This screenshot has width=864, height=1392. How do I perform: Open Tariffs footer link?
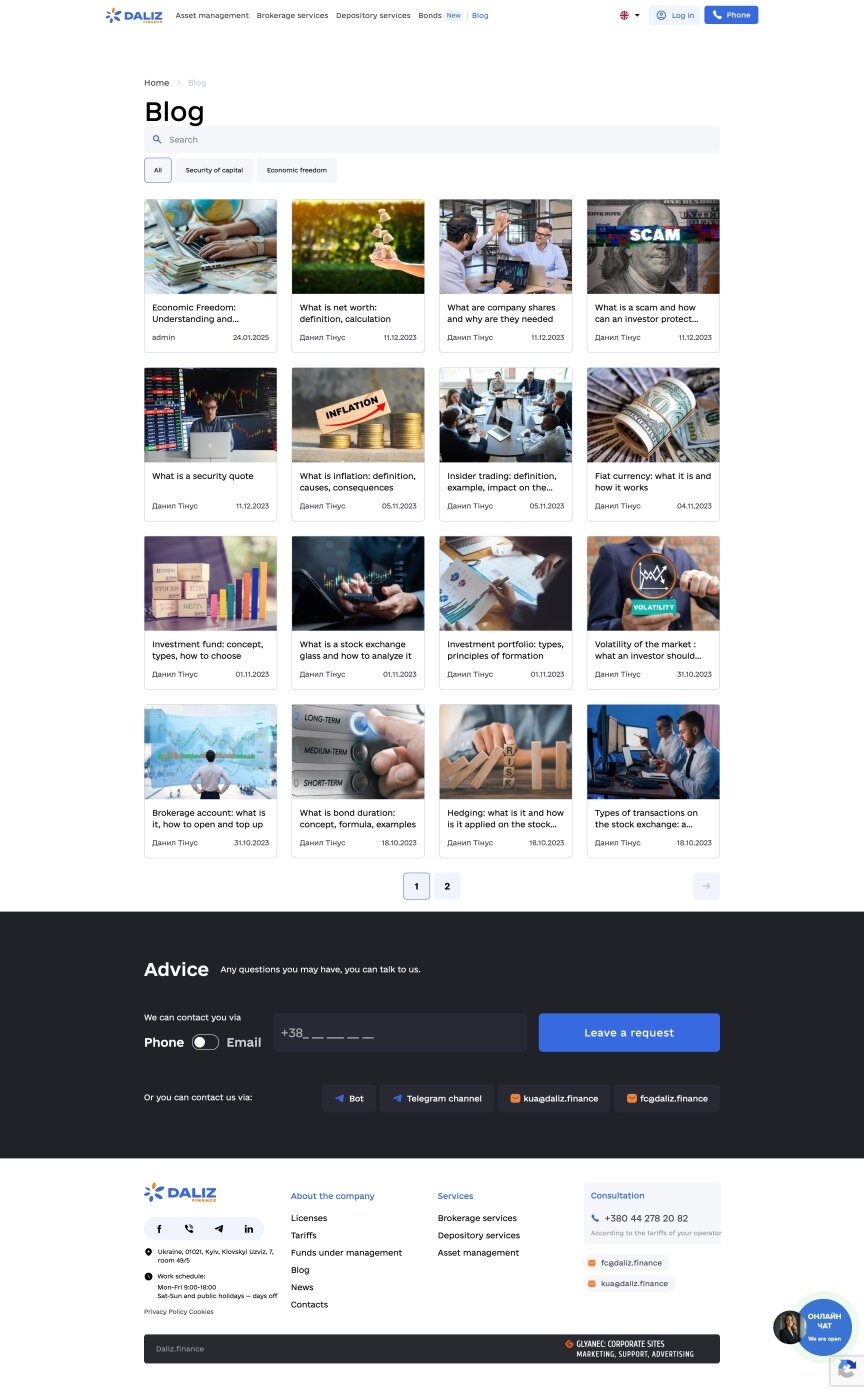[304, 1235]
